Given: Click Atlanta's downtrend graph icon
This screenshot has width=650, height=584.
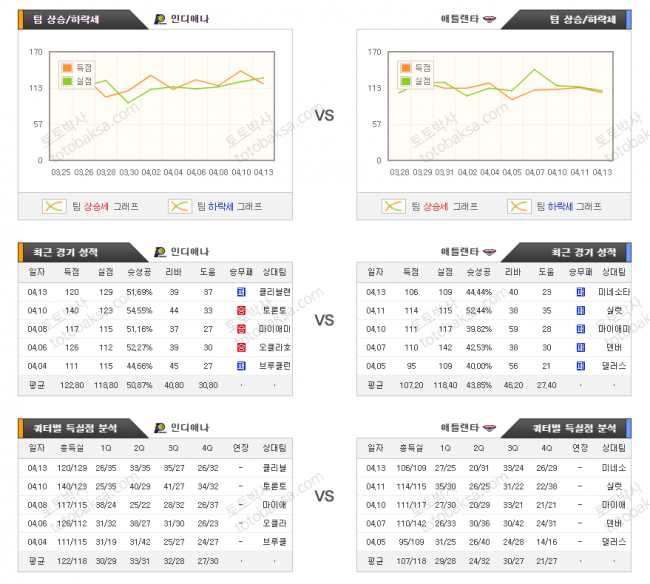Looking at the screenshot, I should (x=519, y=206).
